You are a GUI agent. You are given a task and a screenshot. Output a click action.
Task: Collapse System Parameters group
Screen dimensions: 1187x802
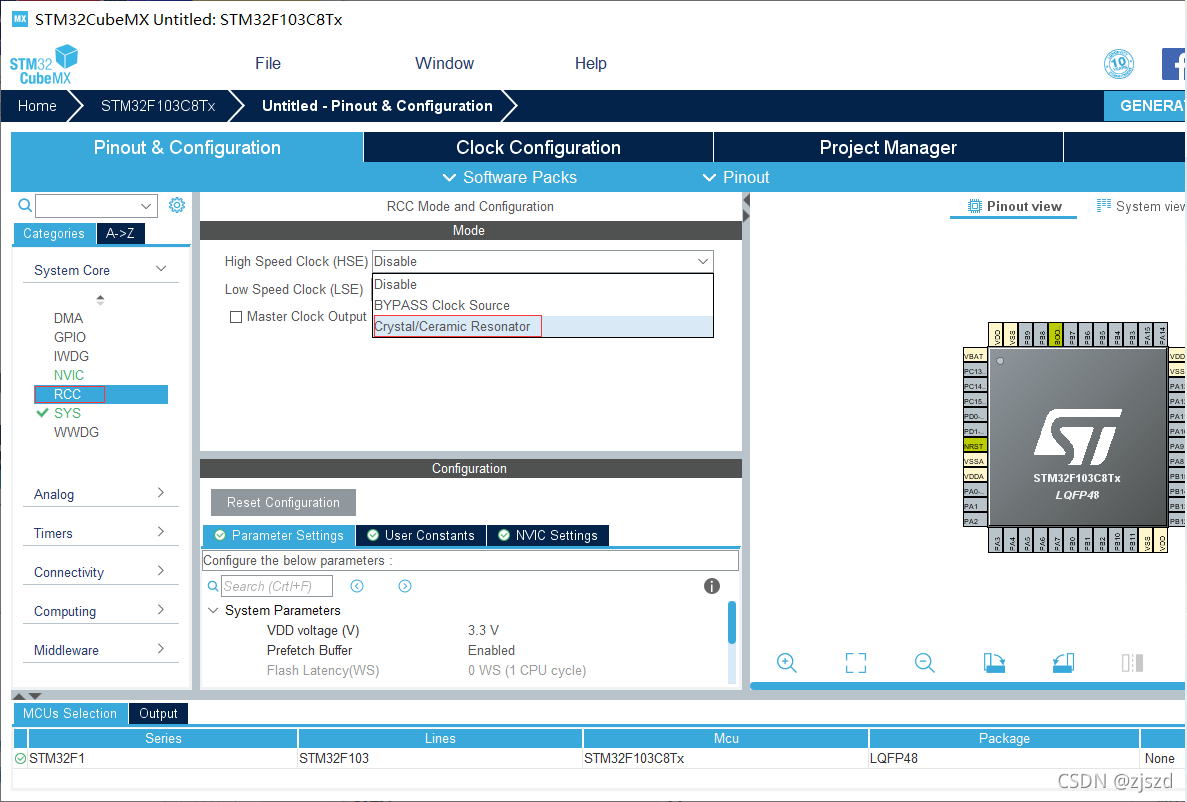tap(213, 610)
